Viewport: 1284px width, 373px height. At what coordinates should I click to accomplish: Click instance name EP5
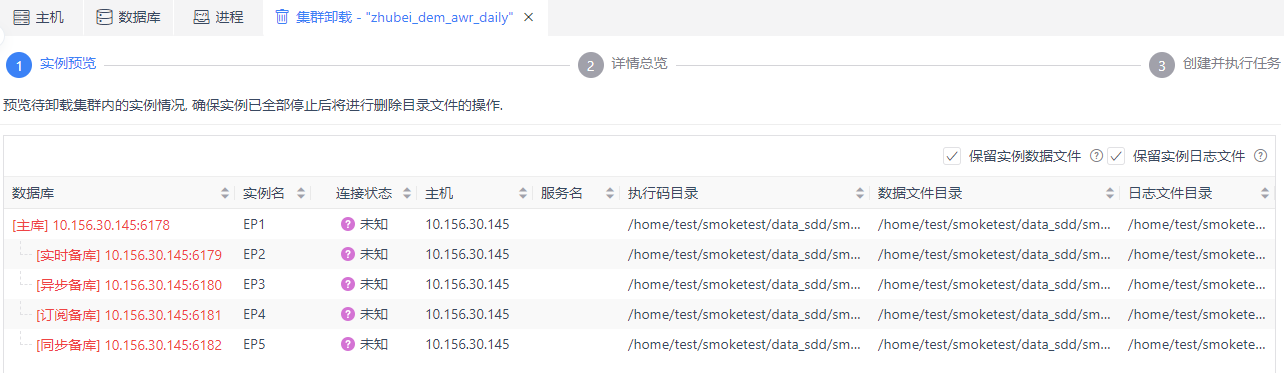tap(254, 344)
